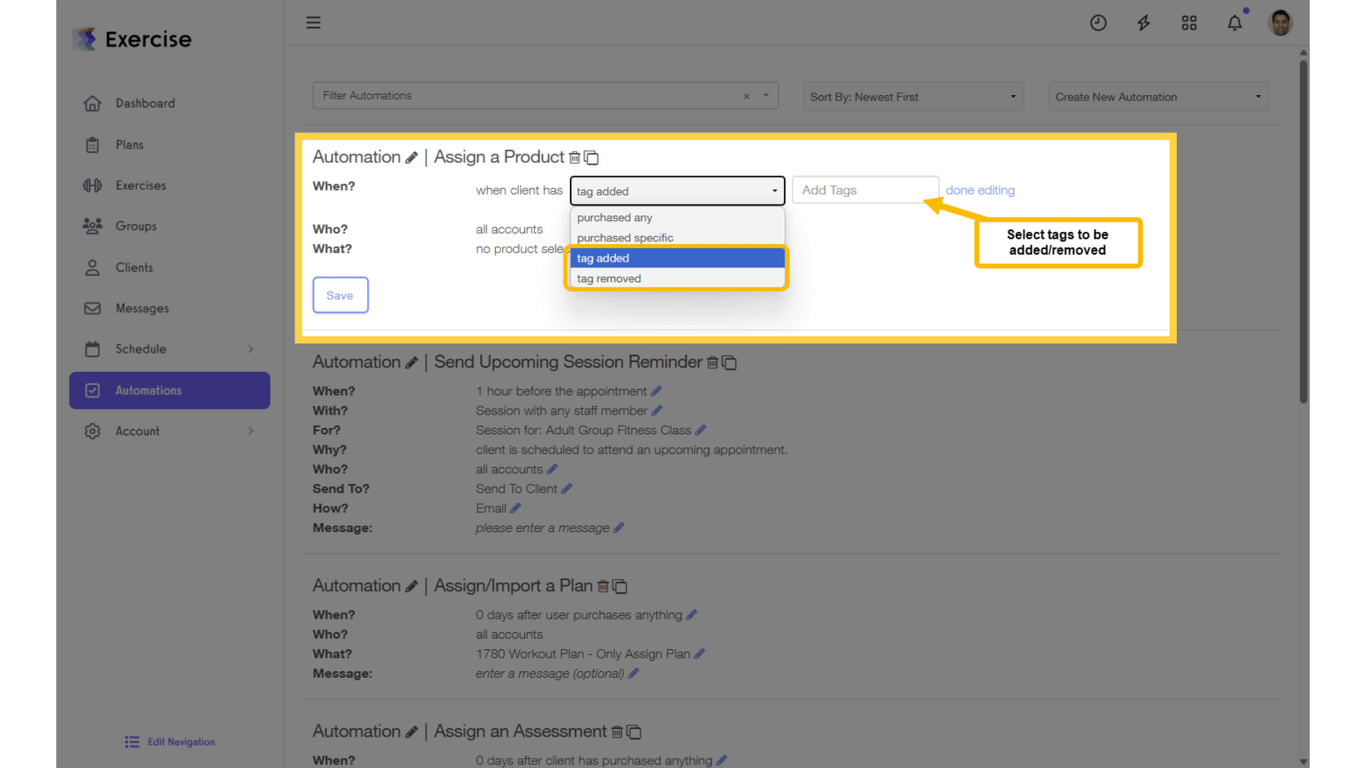Click the Add Tags input field
Image resolution: width=1366 pixels, height=768 pixels.
pos(864,189)
